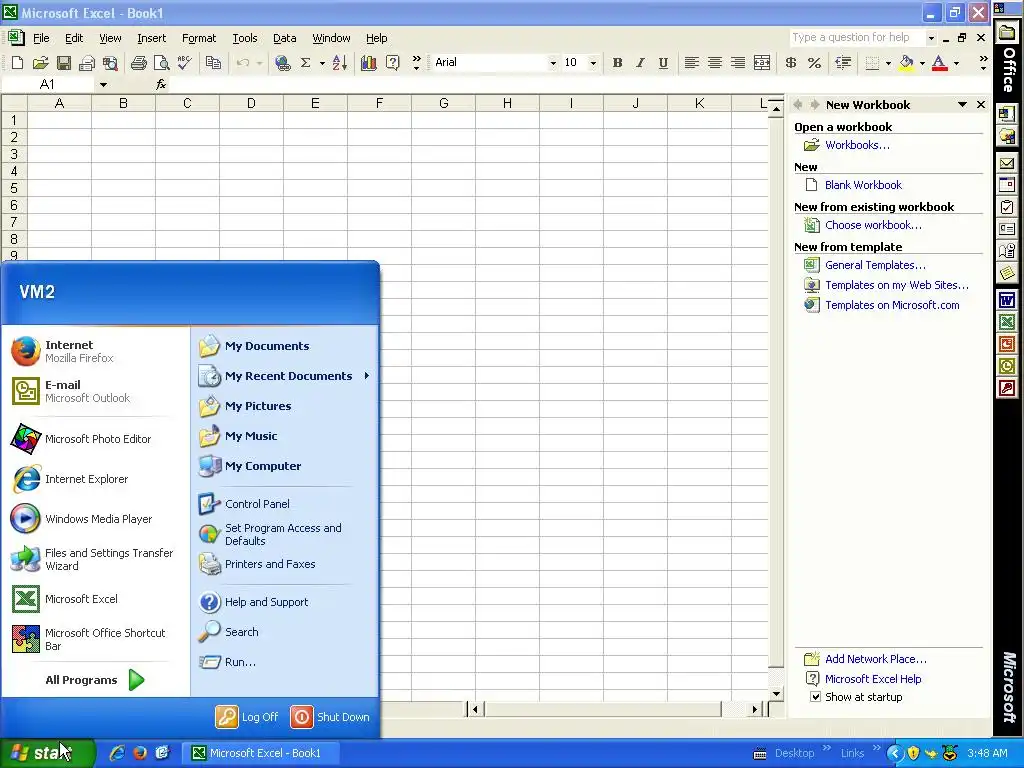Open Print Preview from the toolbar

click(x=161, y=63)
